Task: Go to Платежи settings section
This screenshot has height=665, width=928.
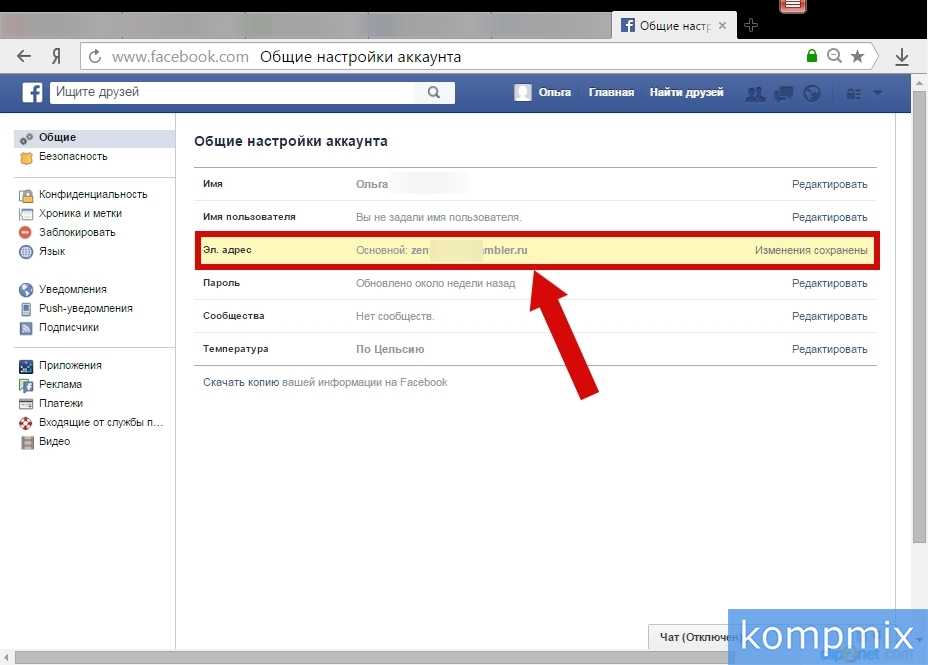Action: point(61,404)
